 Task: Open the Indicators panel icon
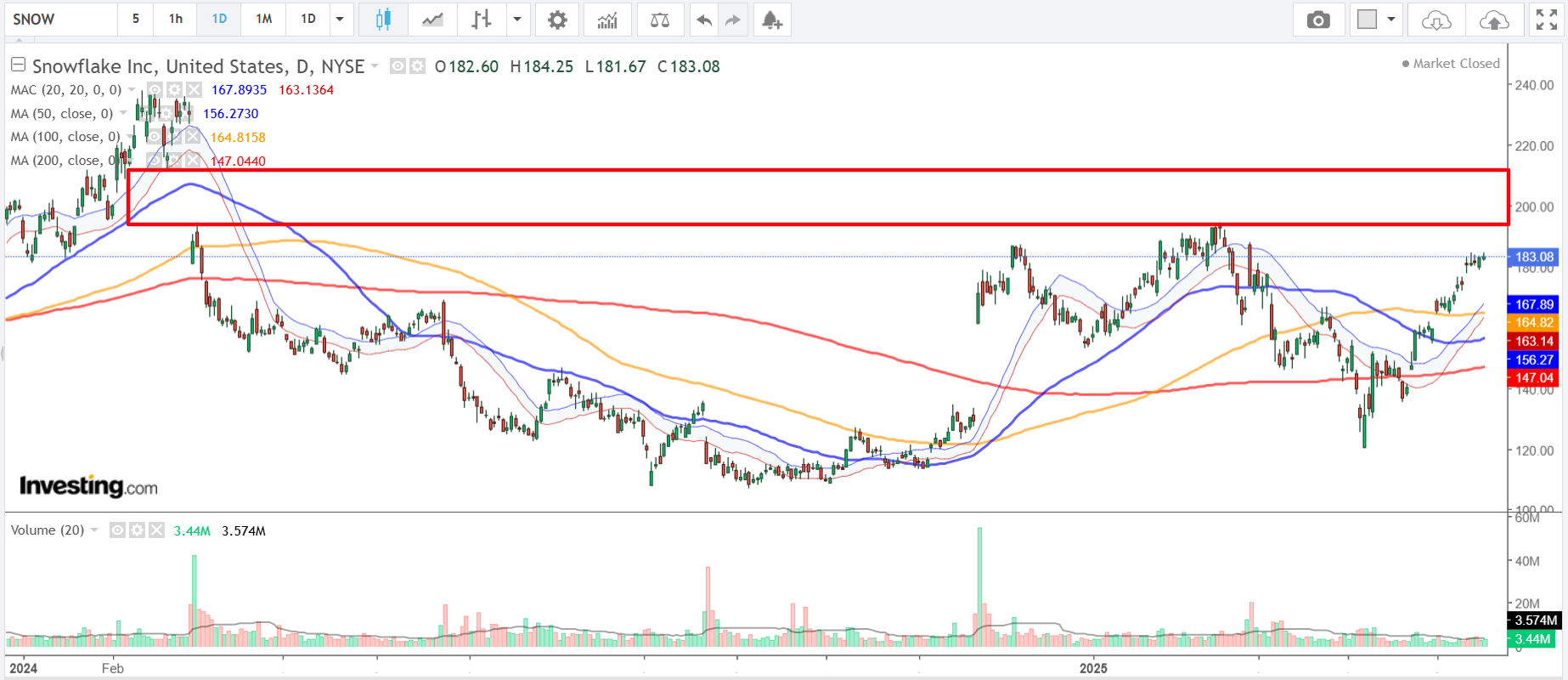pyautogui.click(x=607, y=20)
